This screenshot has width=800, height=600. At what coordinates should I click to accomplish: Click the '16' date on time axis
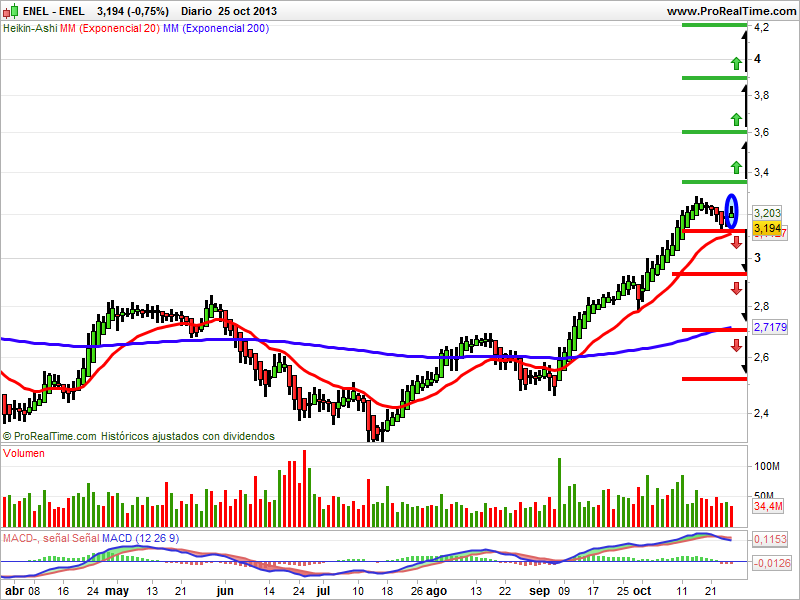click(x=63, y=591)
